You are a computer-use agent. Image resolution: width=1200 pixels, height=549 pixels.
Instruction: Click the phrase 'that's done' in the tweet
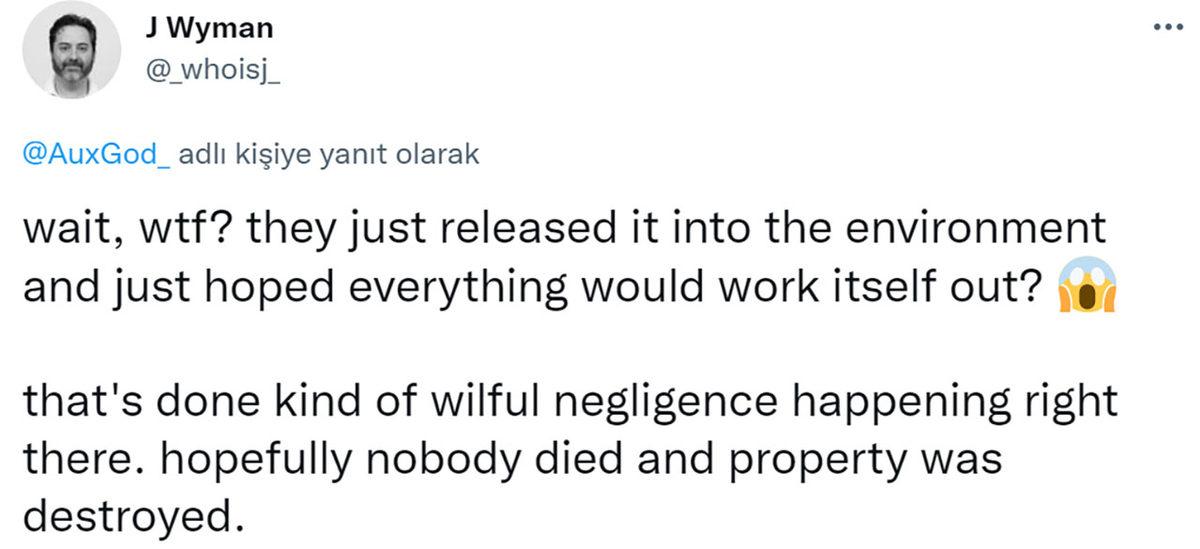click(114, 404)
